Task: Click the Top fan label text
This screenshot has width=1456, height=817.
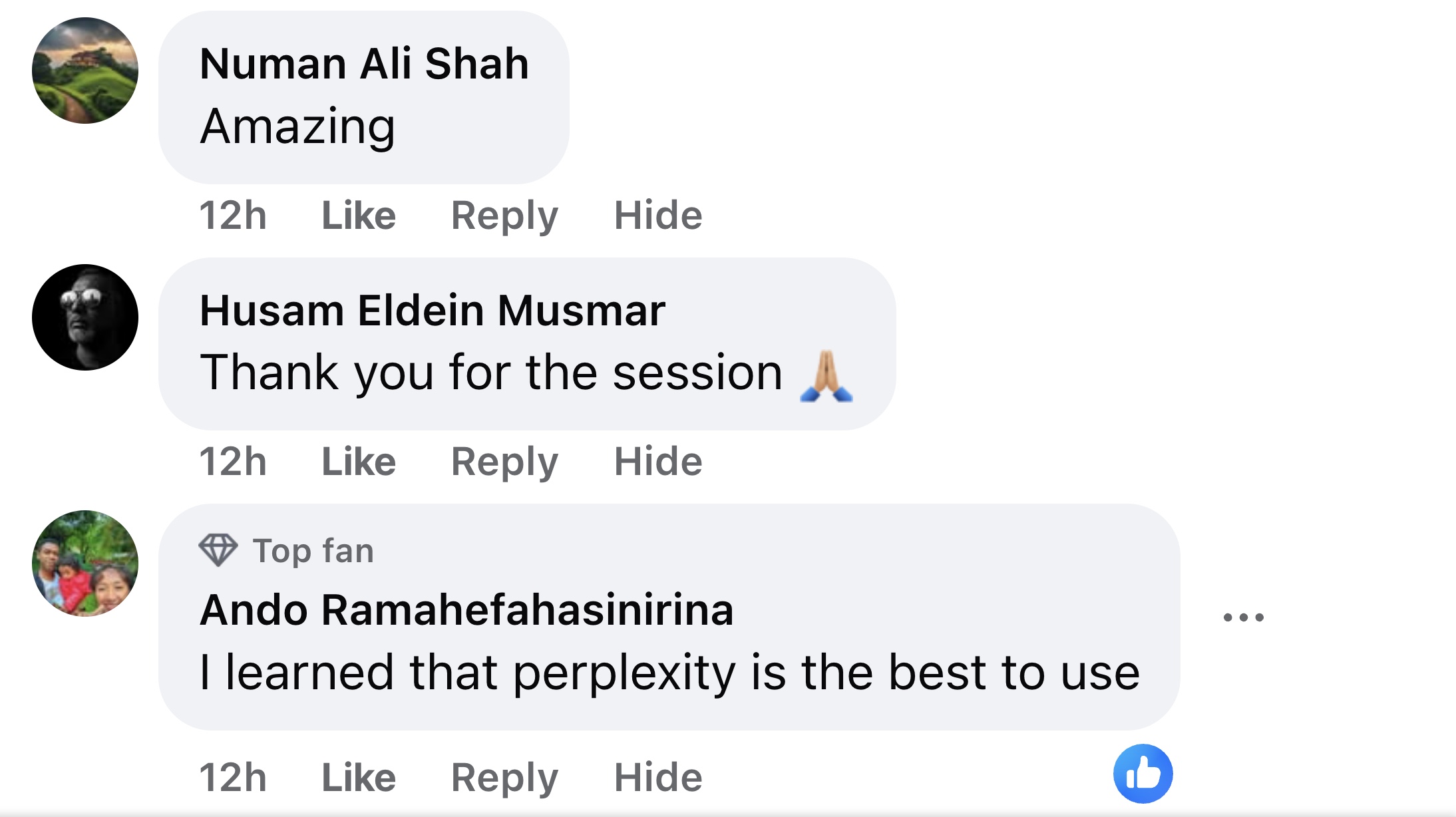Action: [313, 551]
